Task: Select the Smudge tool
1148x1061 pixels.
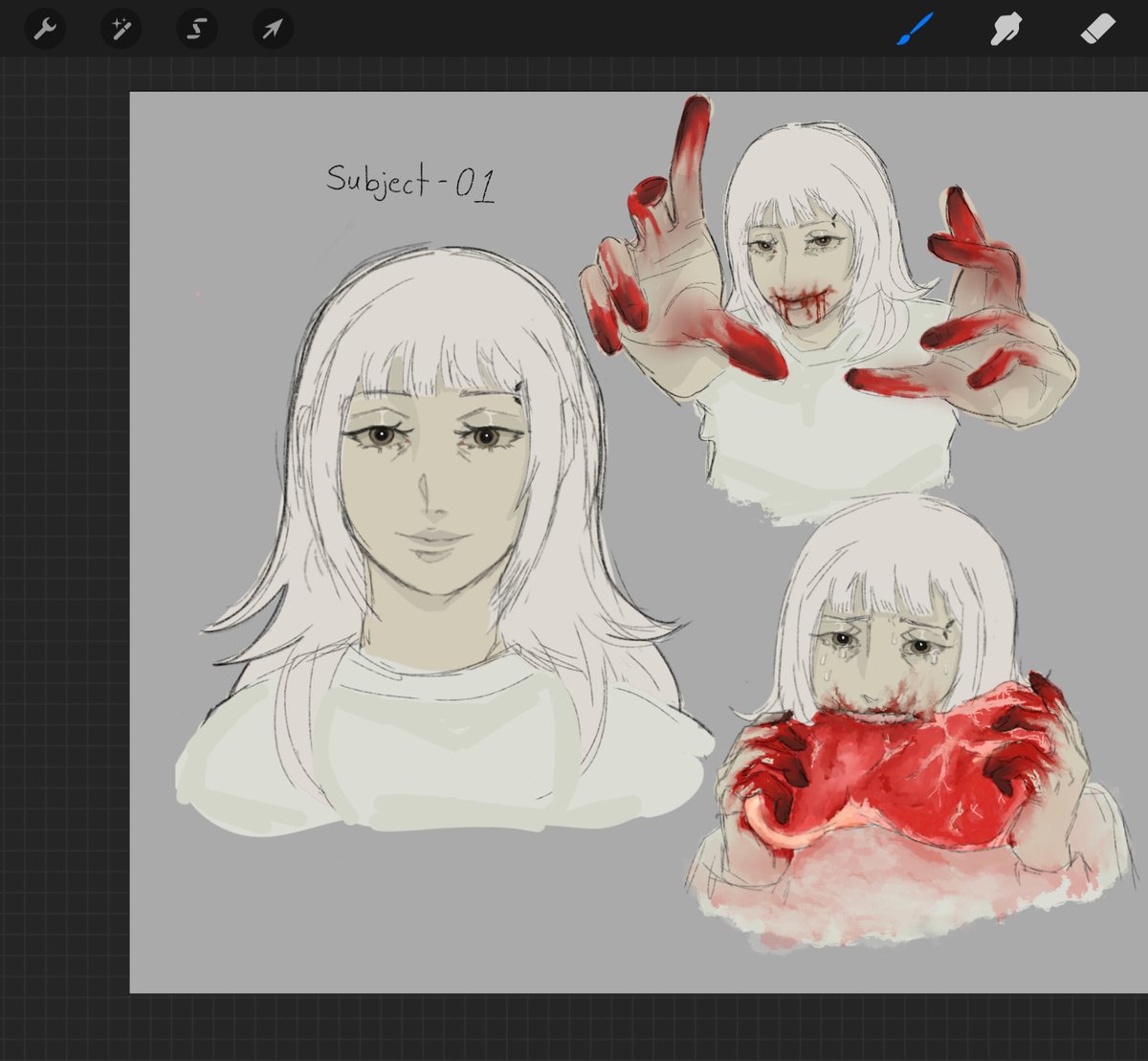Action: pos(1005,29)
